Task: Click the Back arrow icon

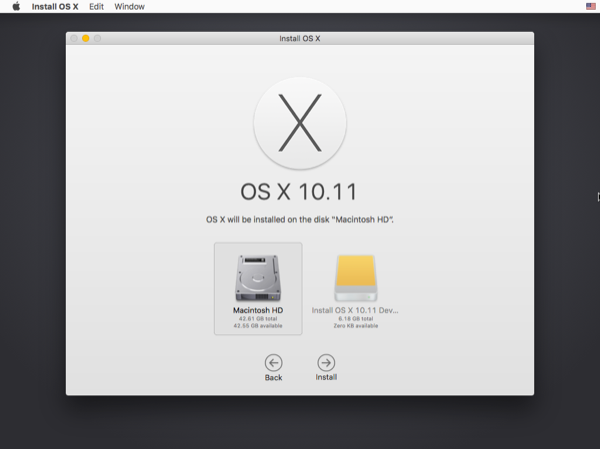Action: (273, 363)
